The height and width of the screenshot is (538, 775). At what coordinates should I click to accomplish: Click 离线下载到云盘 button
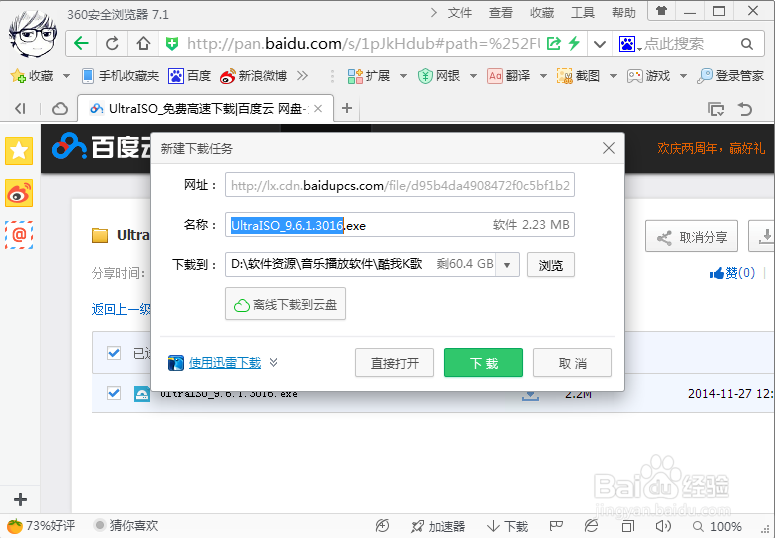point(285,304)
